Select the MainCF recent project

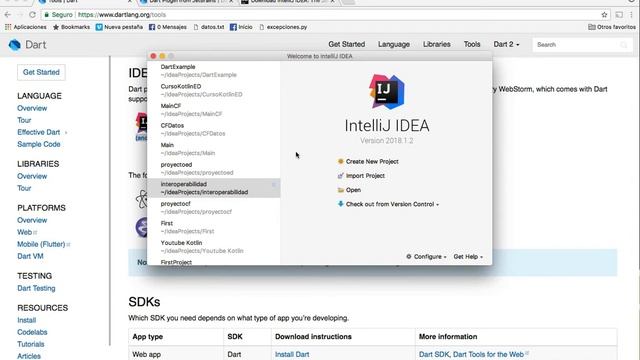[213, 110]
